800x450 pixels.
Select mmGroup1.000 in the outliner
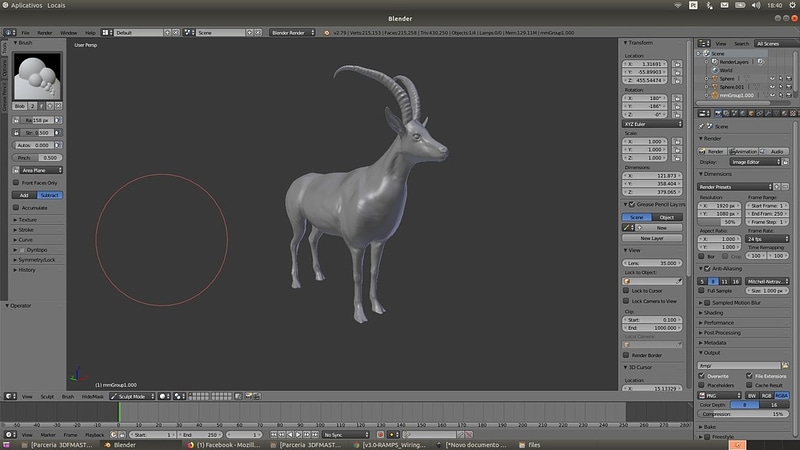tap(736, 95)
